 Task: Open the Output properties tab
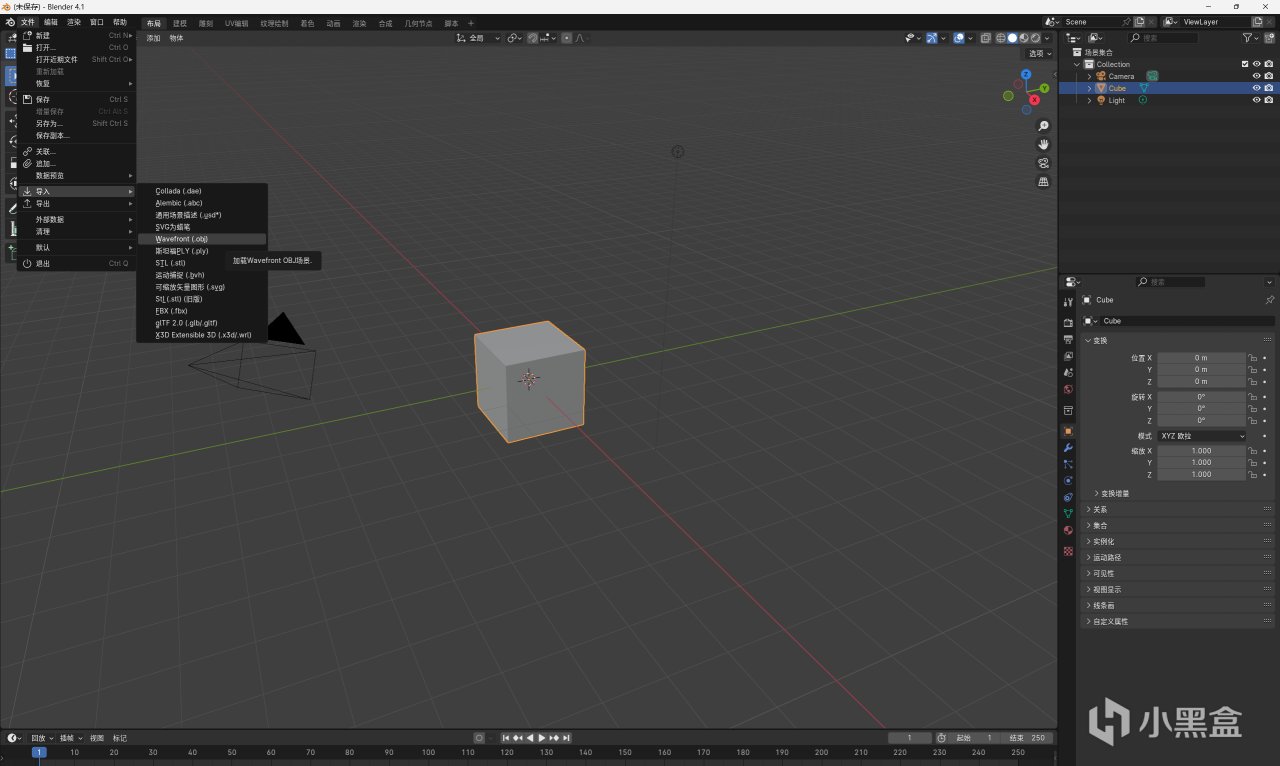tap(1068, 339)
